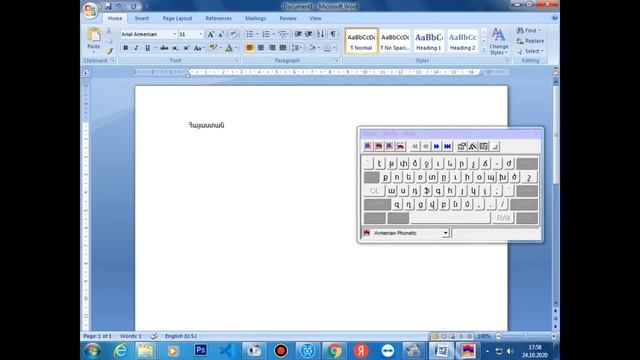Open Yandex browser from the taskbar
The height and width of the screenshot is (360, 640).
coord(361,350)
